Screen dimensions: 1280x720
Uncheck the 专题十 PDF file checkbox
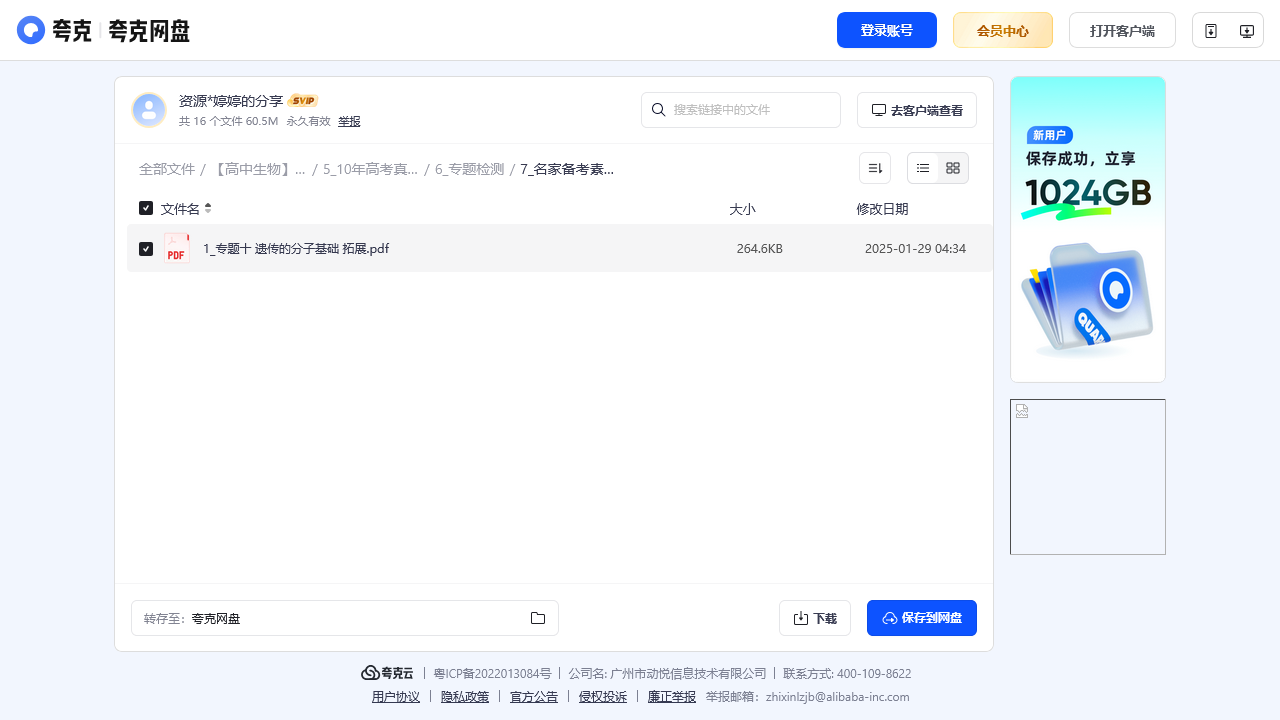coord(146,249)
